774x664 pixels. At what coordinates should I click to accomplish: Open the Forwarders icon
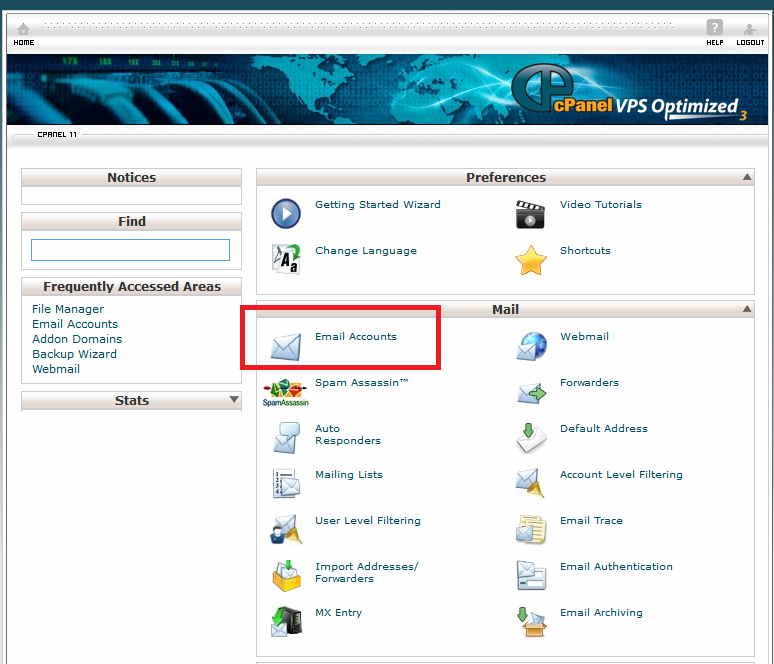(531, 392)
